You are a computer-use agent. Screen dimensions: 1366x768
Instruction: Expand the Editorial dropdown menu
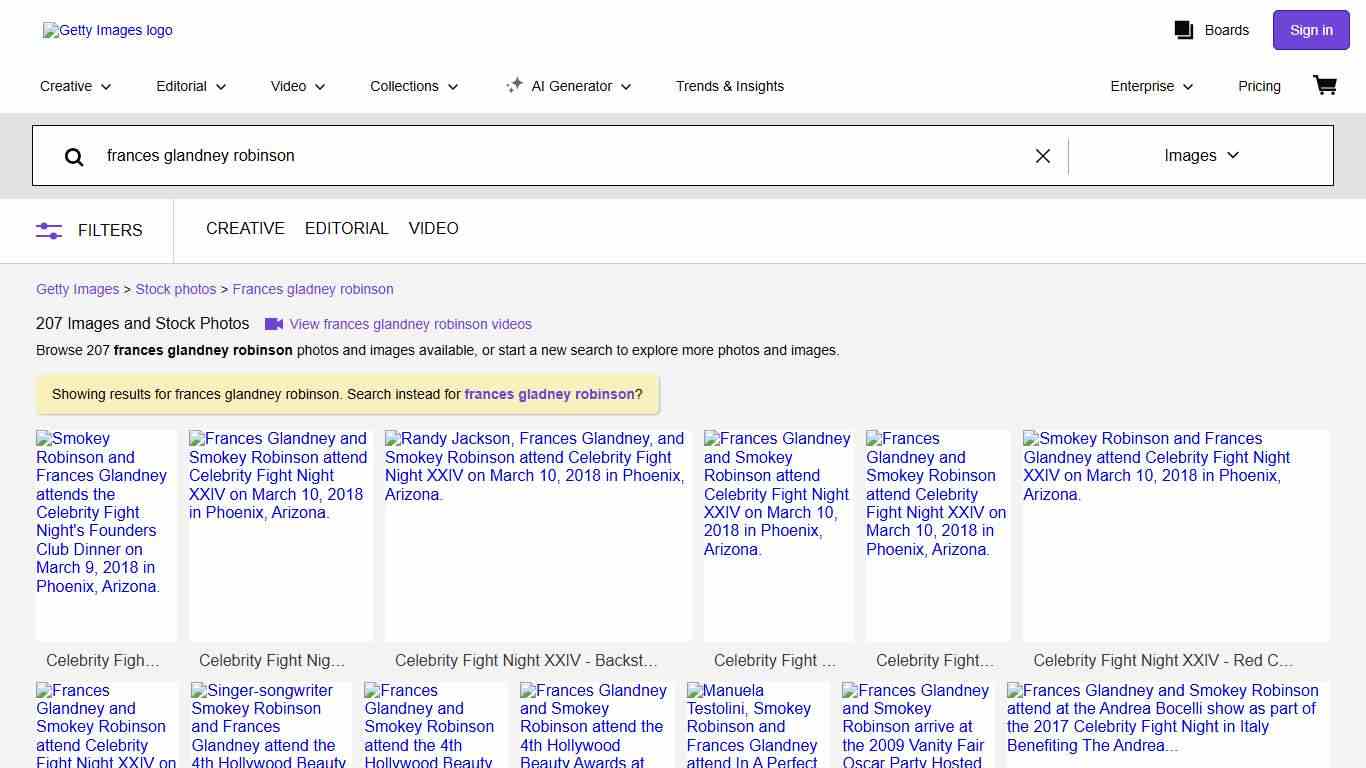[x=191, y=86]
